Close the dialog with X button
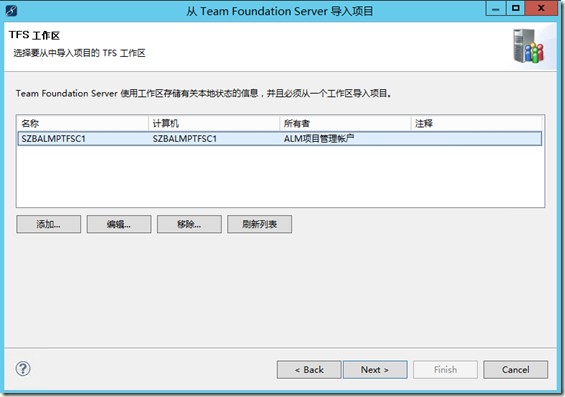The height and width of the screenshot is (397, 565). coord(541,9)
